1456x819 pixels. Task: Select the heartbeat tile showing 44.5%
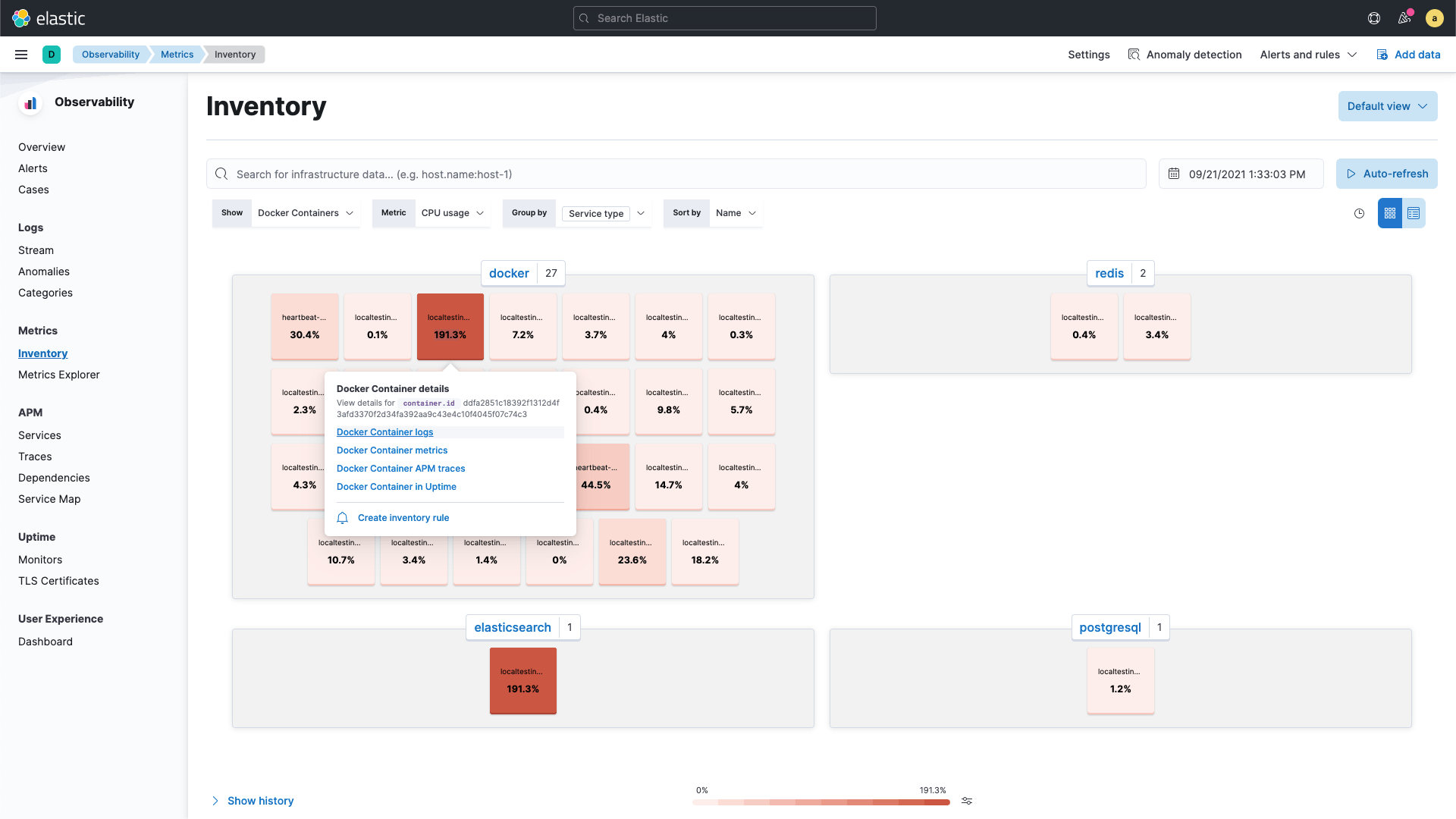[x=603, y=477]
